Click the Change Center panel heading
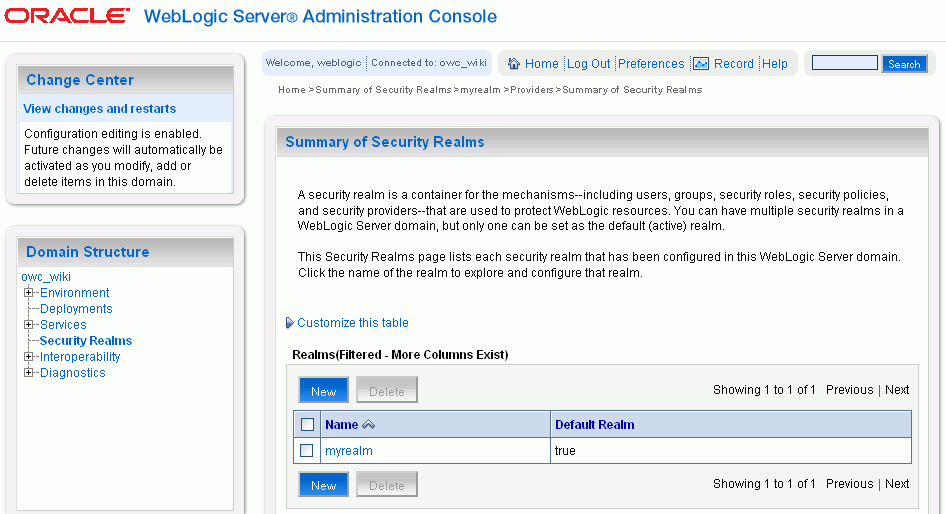This screenshot has width=946, height=514. click(x=80, y=80)
